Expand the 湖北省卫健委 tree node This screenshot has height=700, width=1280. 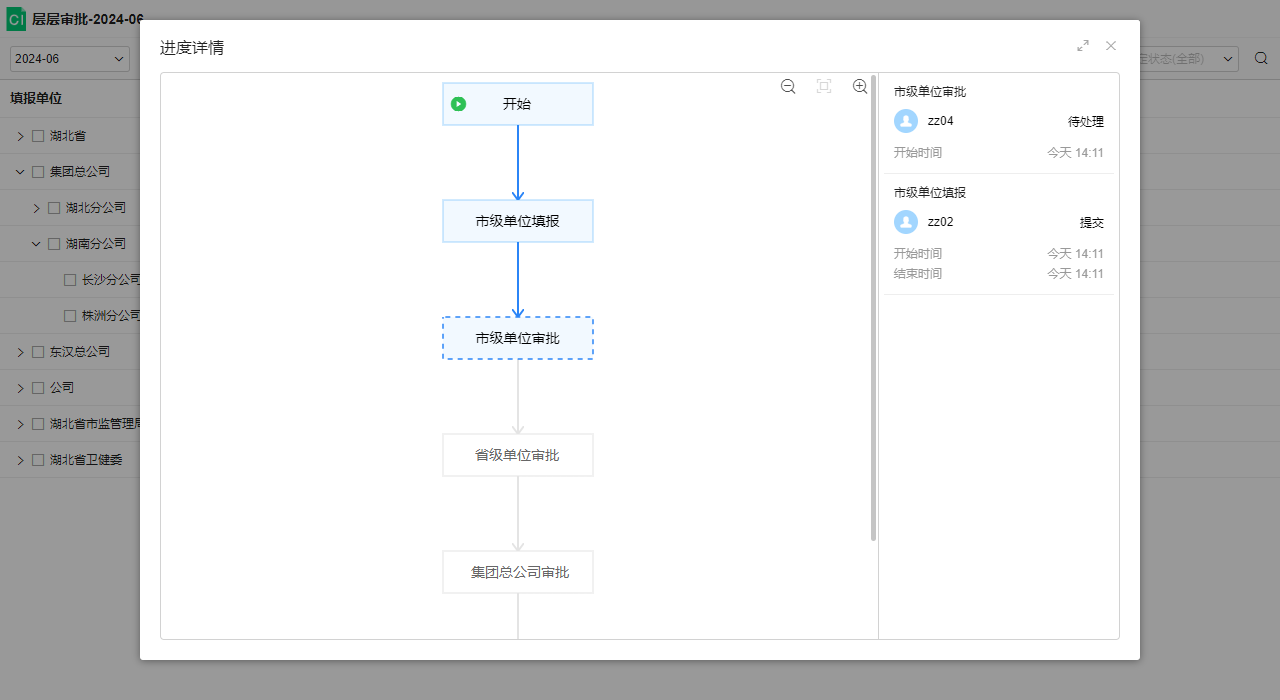(20, 460)
